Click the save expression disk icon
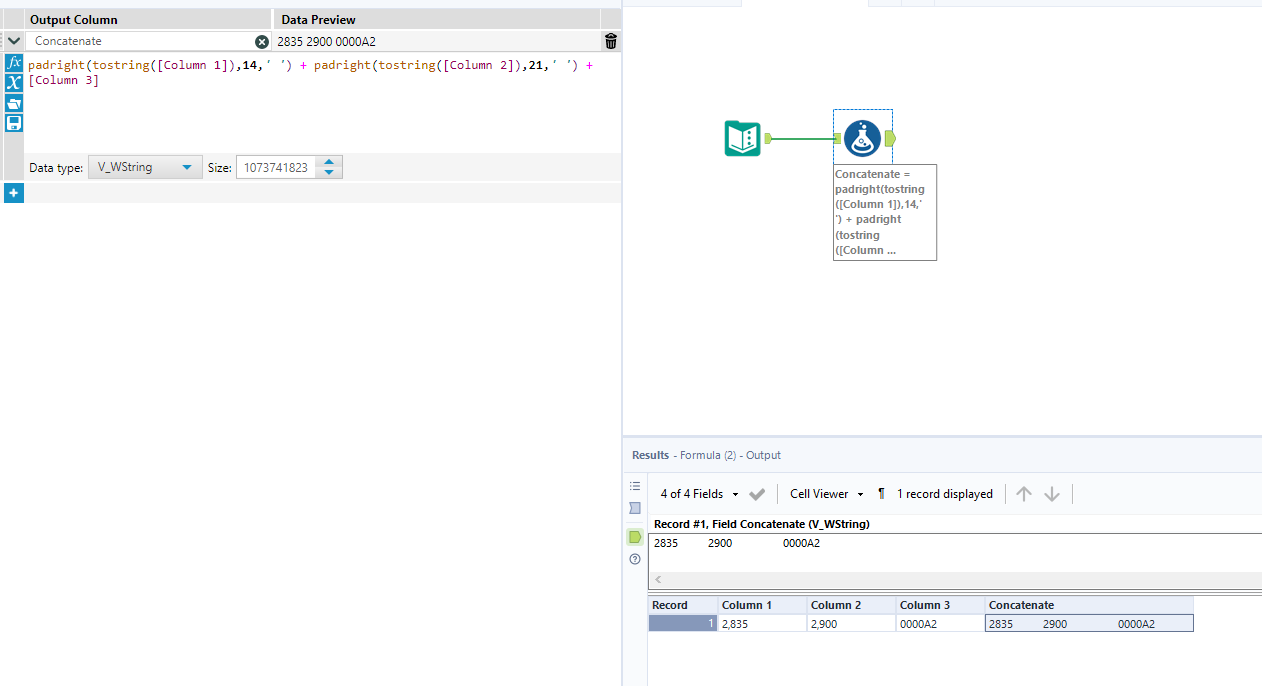The width and height of the screenshot is (1262, 686). click(x=14, y=123)
